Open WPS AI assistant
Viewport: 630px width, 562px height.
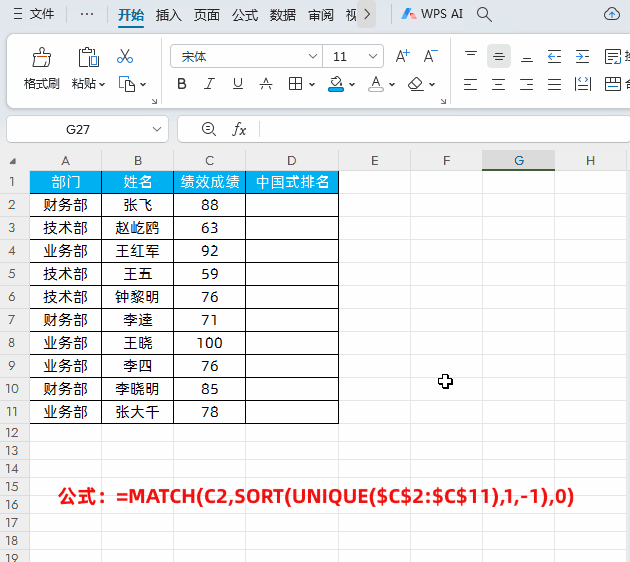432,14
